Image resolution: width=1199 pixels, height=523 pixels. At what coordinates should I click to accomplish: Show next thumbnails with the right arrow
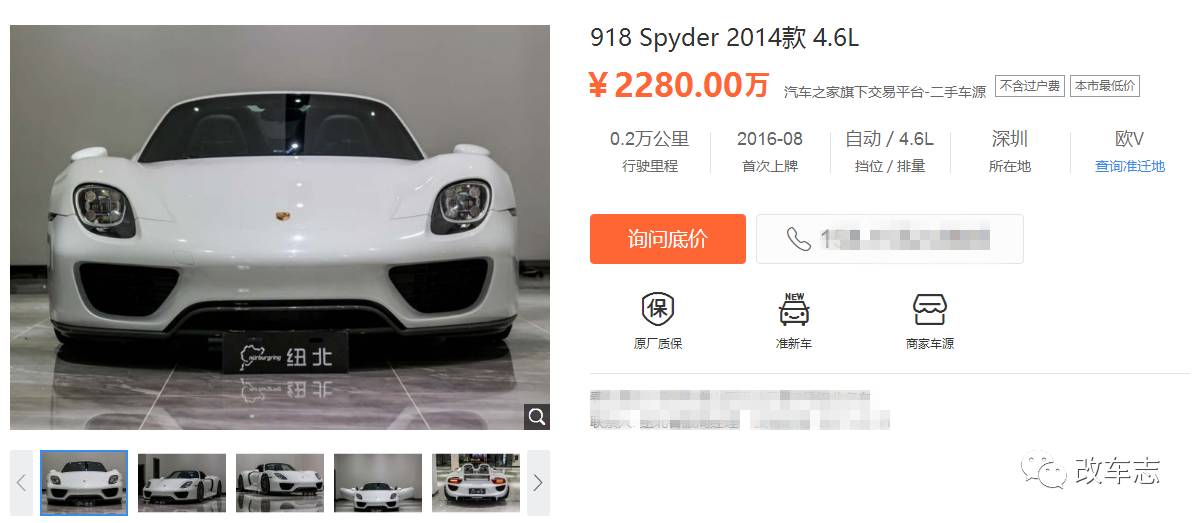(538, 482)
